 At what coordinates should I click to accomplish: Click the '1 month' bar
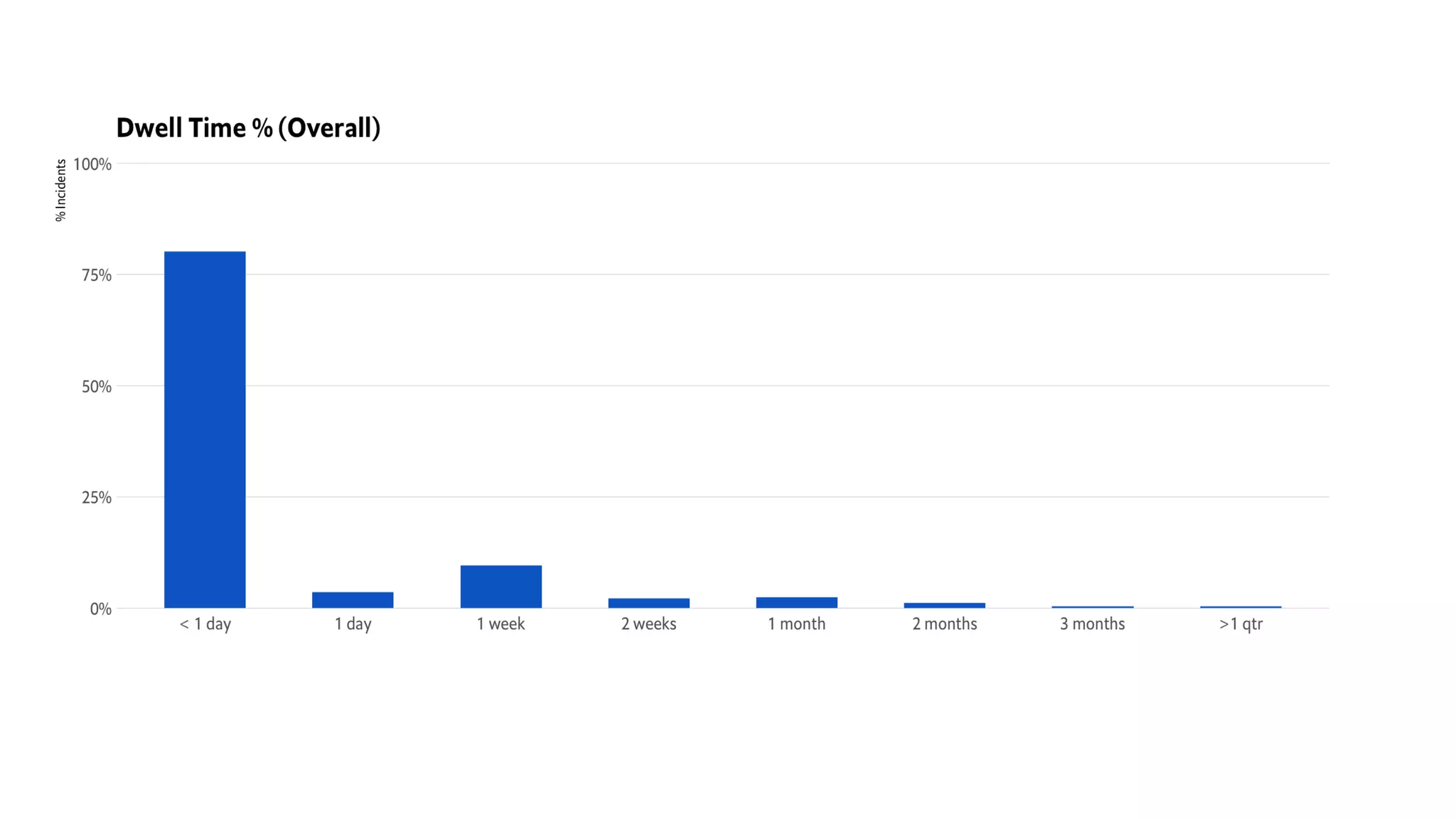point(797,602)
